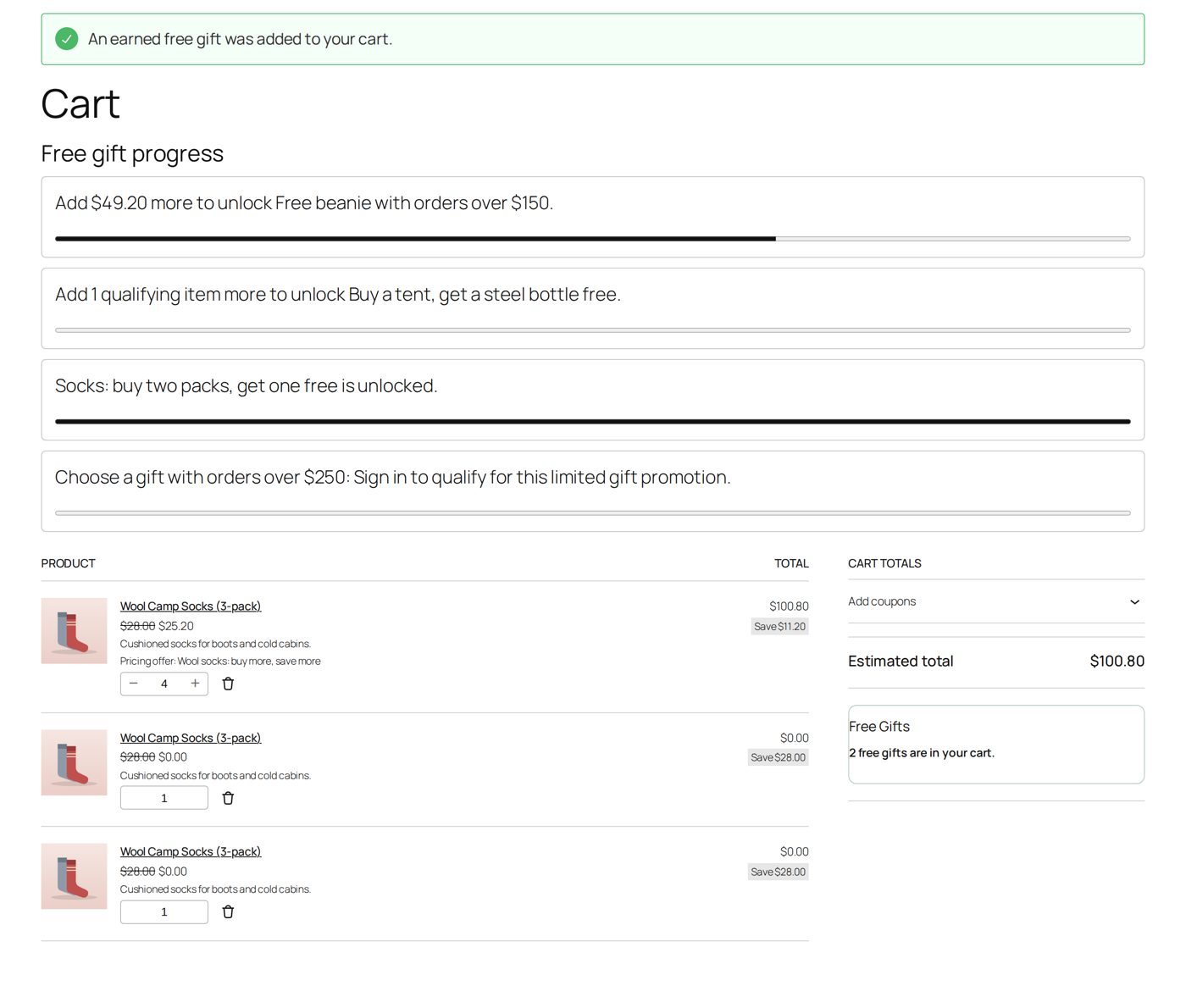
Task: Decrease quantity with the minus button
Action: click(134, 684)
